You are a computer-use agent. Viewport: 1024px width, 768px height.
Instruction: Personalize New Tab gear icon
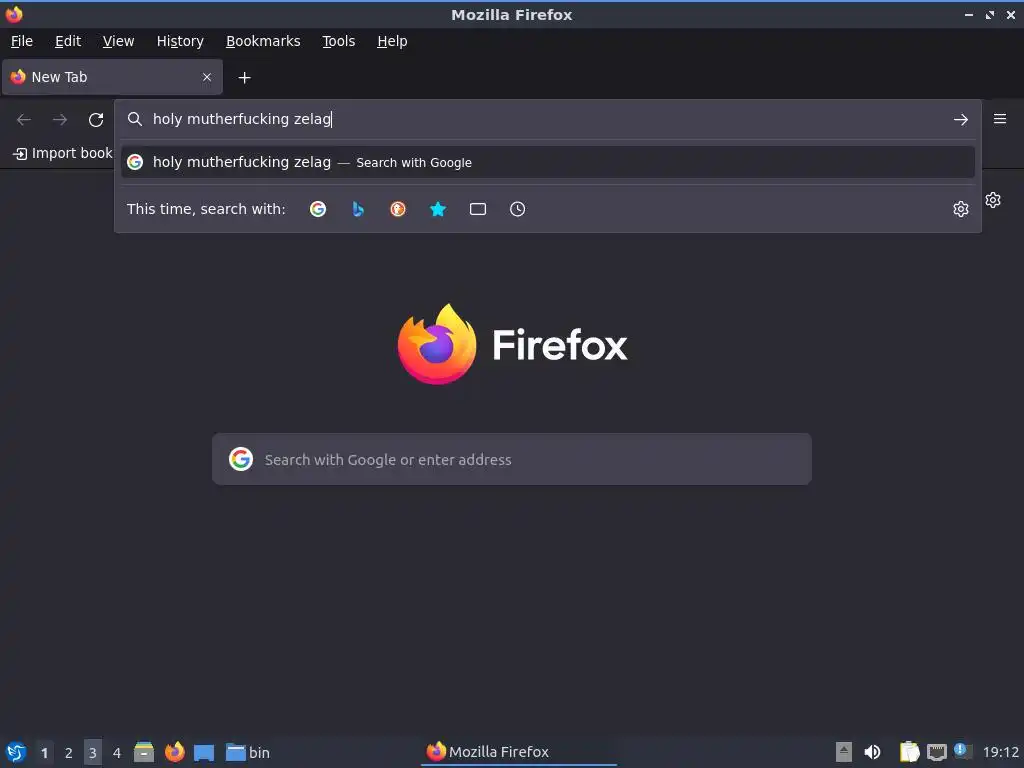click(993, 200)
